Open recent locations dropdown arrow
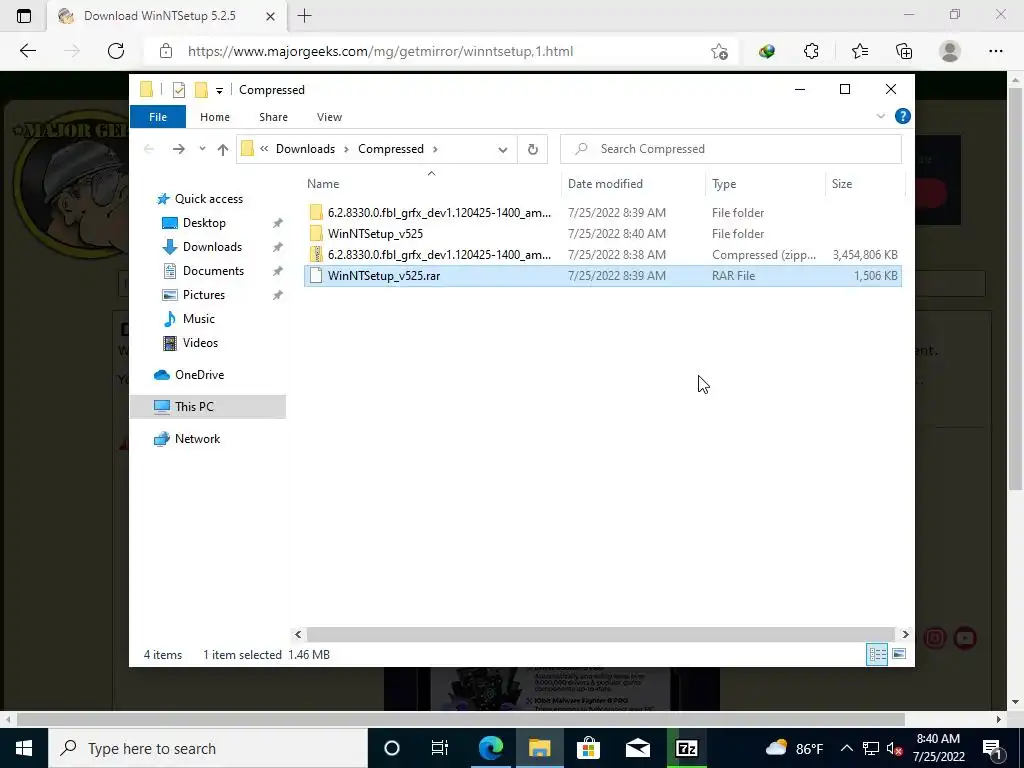 (202, 149)
